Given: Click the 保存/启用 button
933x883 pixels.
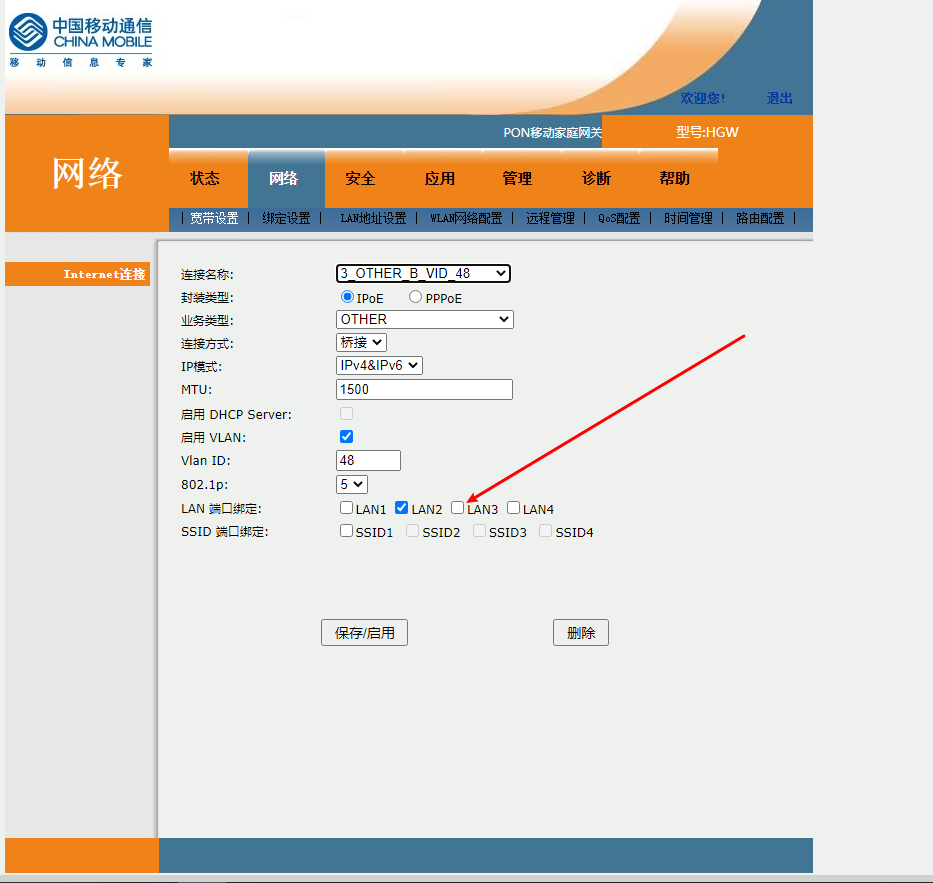Looking at the screenshot, I should tap(364, 632).
